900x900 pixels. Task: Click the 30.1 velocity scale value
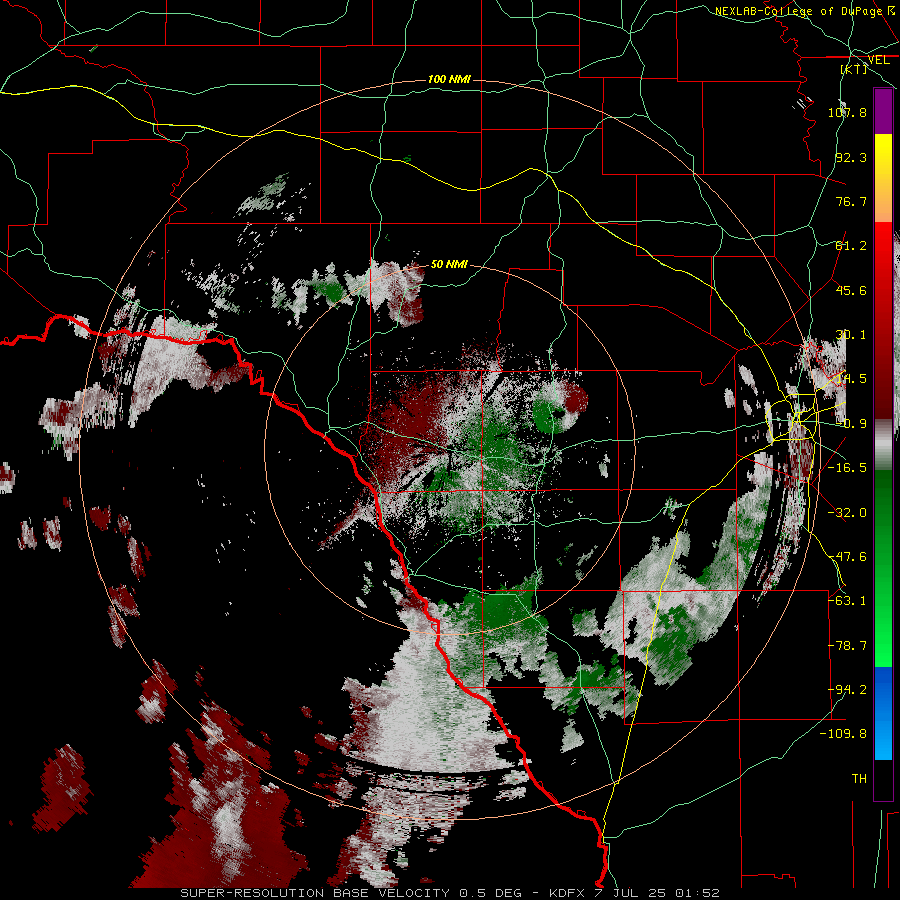(x=851, y=335)
